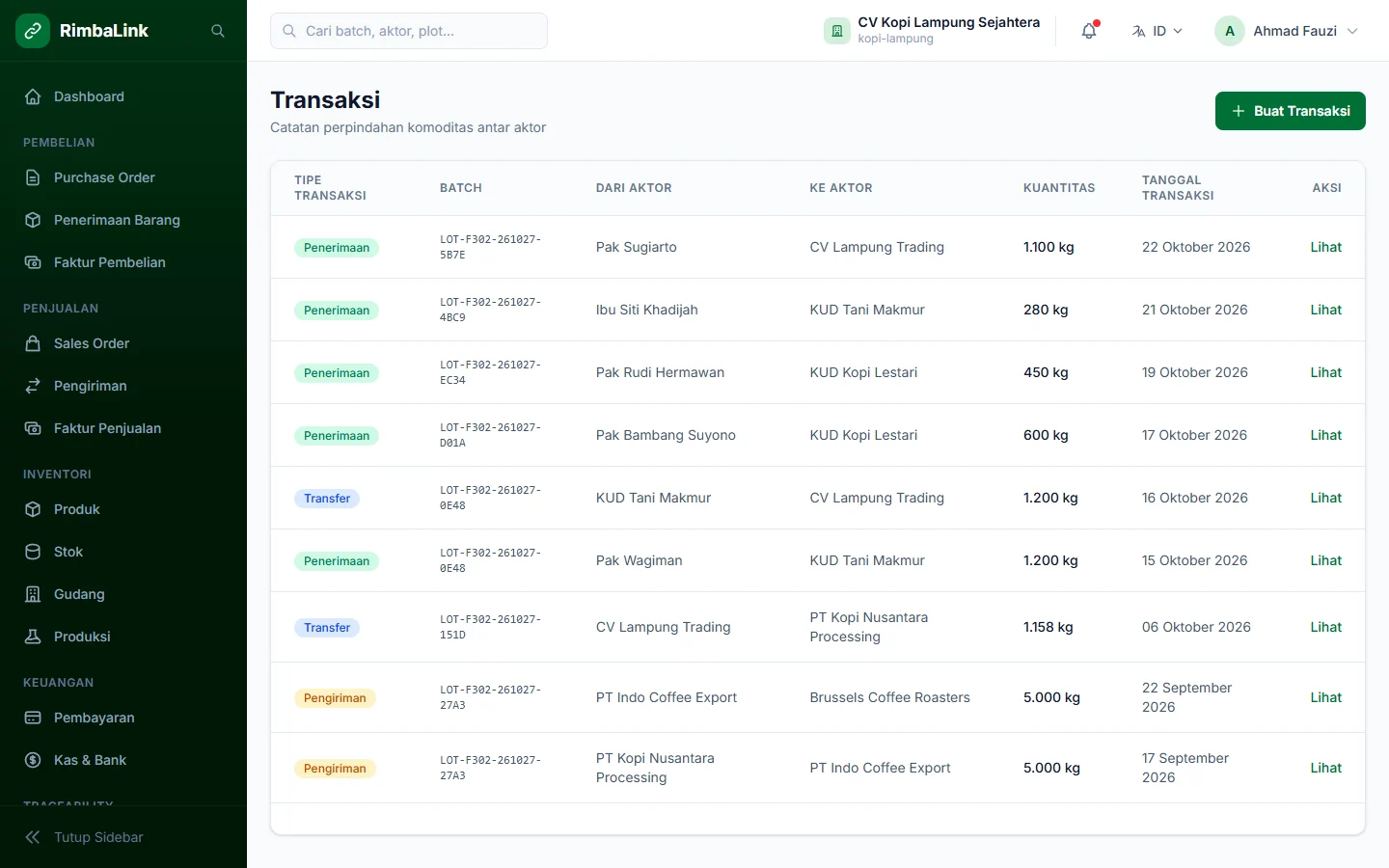
Task: Click Lihat for 06 Oktober 2026 row
Action: tap(1325, 627)
